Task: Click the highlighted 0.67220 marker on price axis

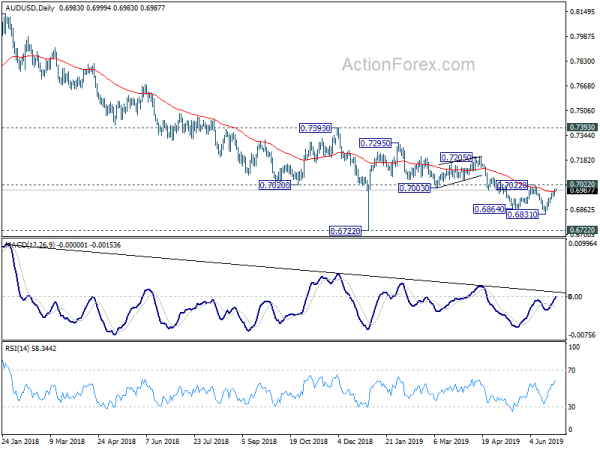Action: [x=582, y=230]
